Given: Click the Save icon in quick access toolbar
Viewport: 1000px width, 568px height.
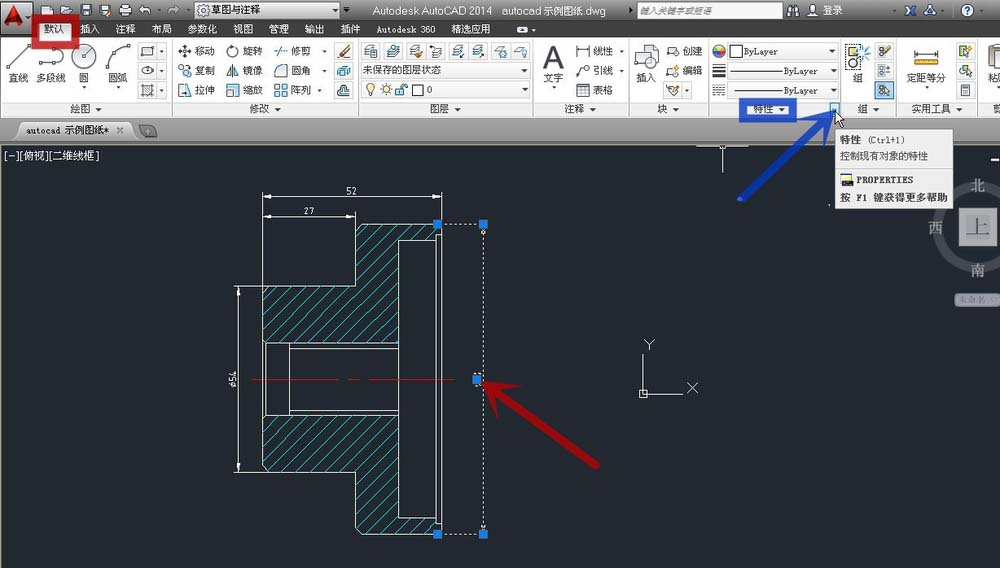Looking at the screenshot, I should coord(86,10).
